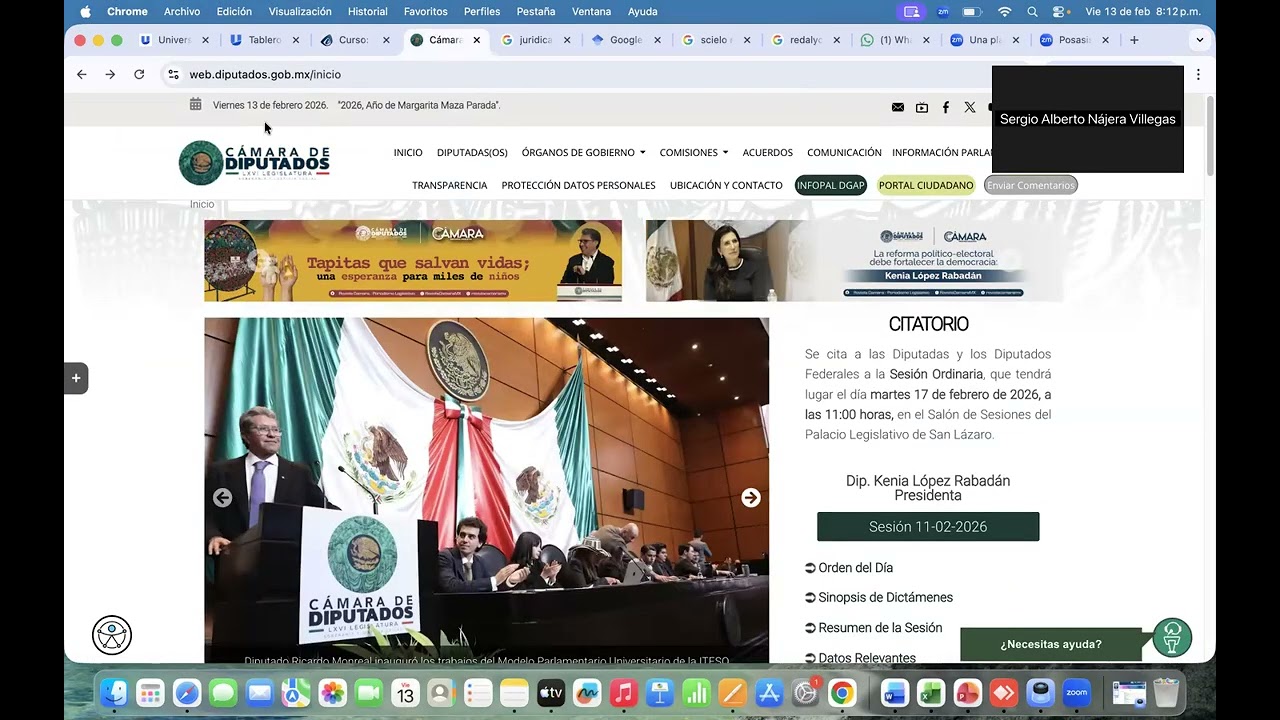Reload the page with the refresh icon
1280x720 pixels.
pyautogui.click(x=139, y=74)
